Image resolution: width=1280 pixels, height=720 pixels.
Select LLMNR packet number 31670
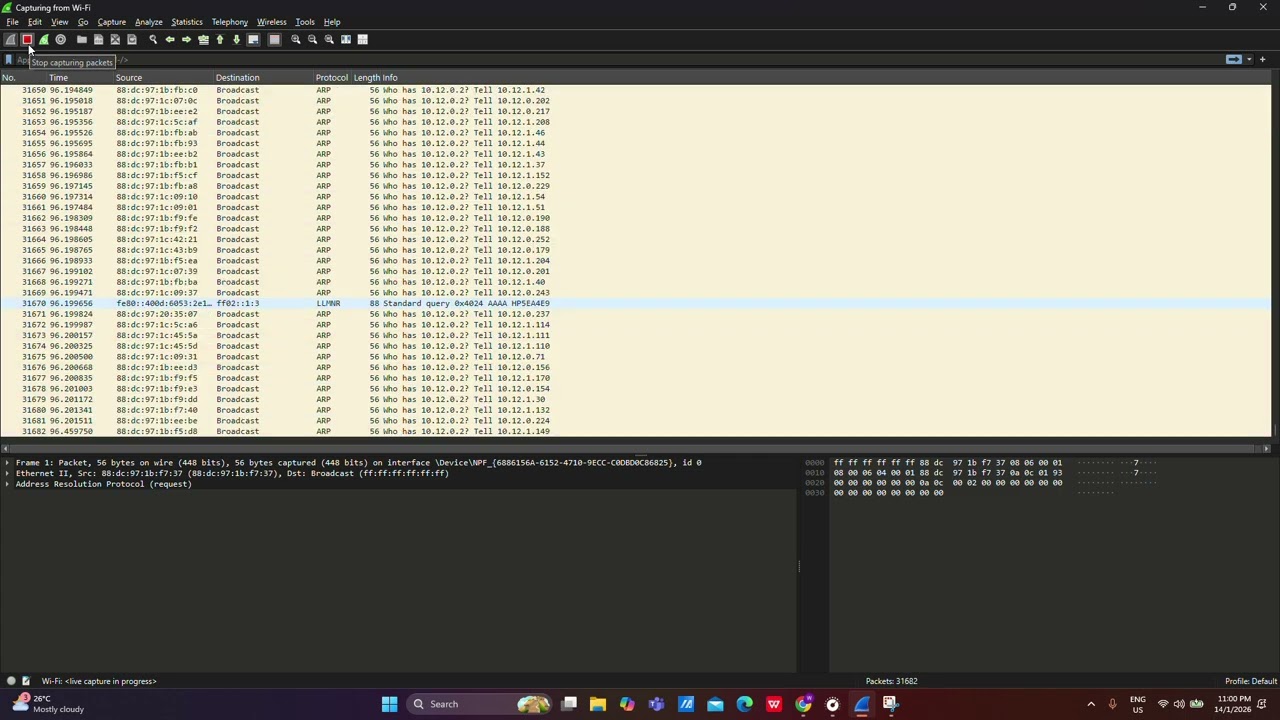636,303
